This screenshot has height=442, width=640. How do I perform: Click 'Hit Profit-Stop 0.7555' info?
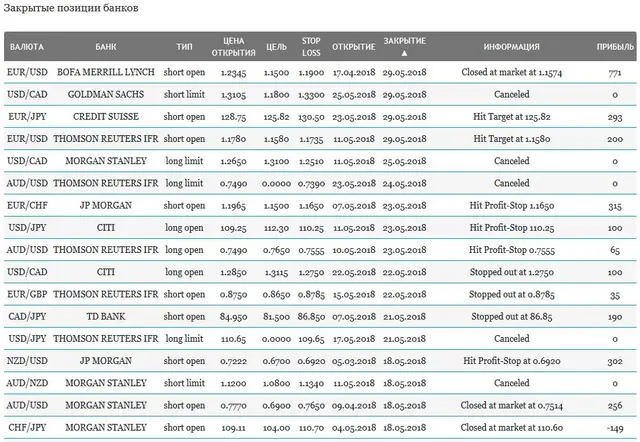click(x=511, y=250)
